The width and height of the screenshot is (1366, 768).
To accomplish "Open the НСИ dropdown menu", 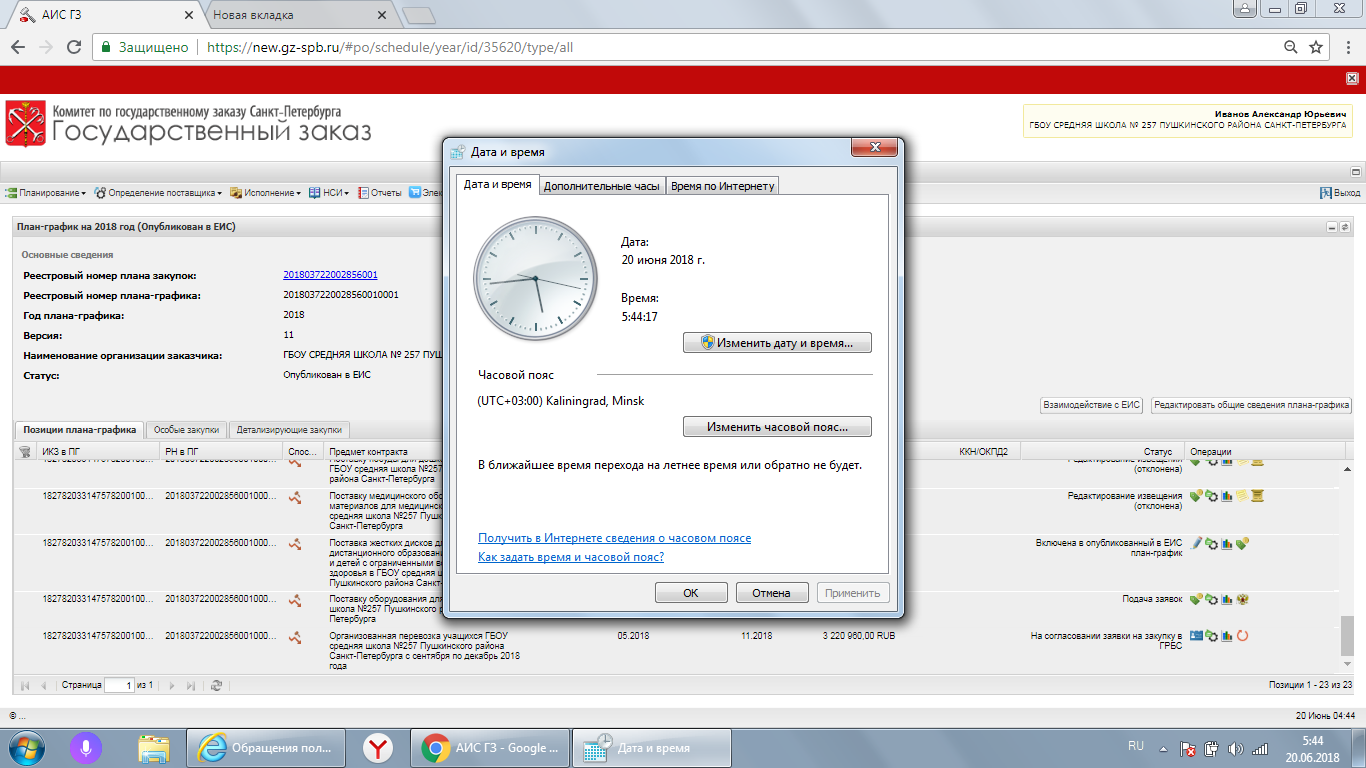I will 328,193.
